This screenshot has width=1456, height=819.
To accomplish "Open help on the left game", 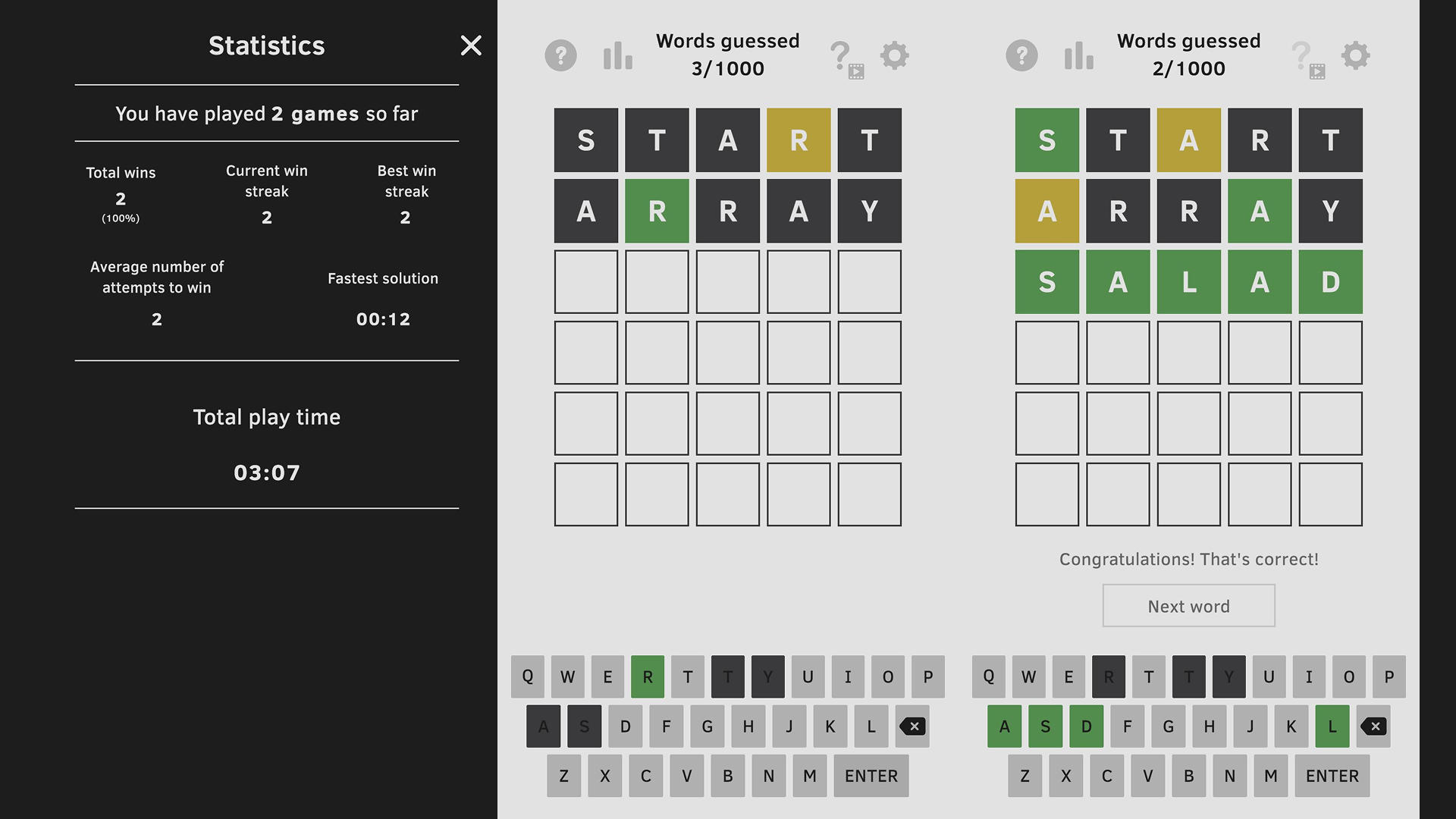I will click(560, 55).
